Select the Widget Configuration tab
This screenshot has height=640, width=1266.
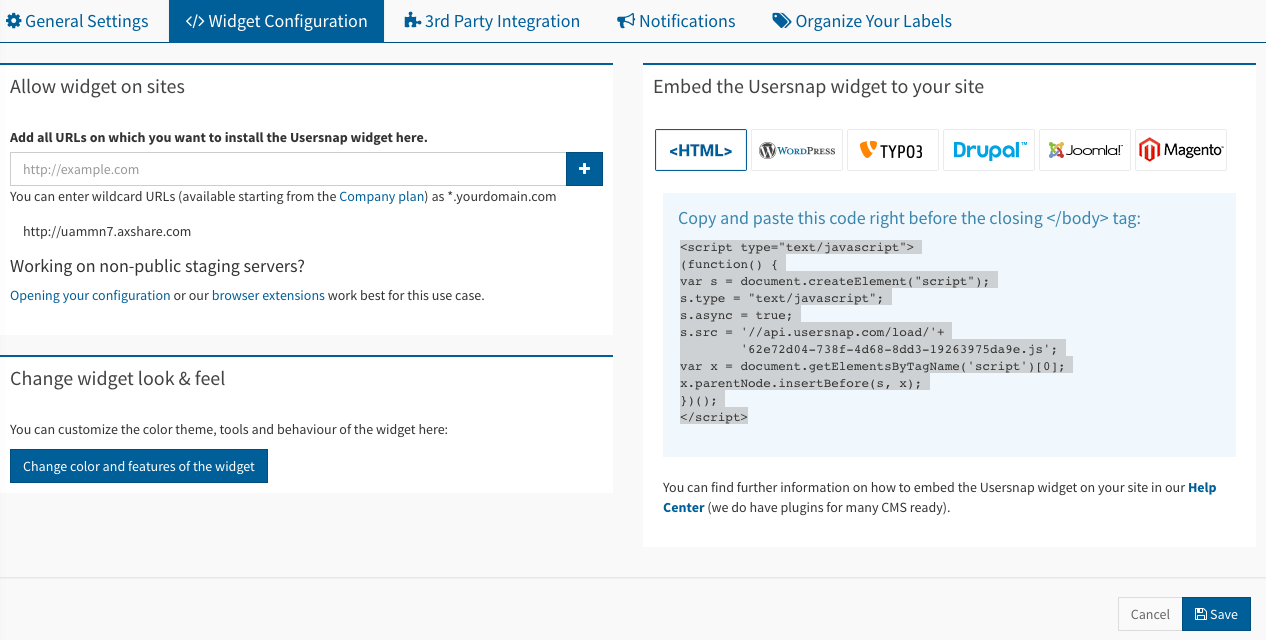(277, 21)
